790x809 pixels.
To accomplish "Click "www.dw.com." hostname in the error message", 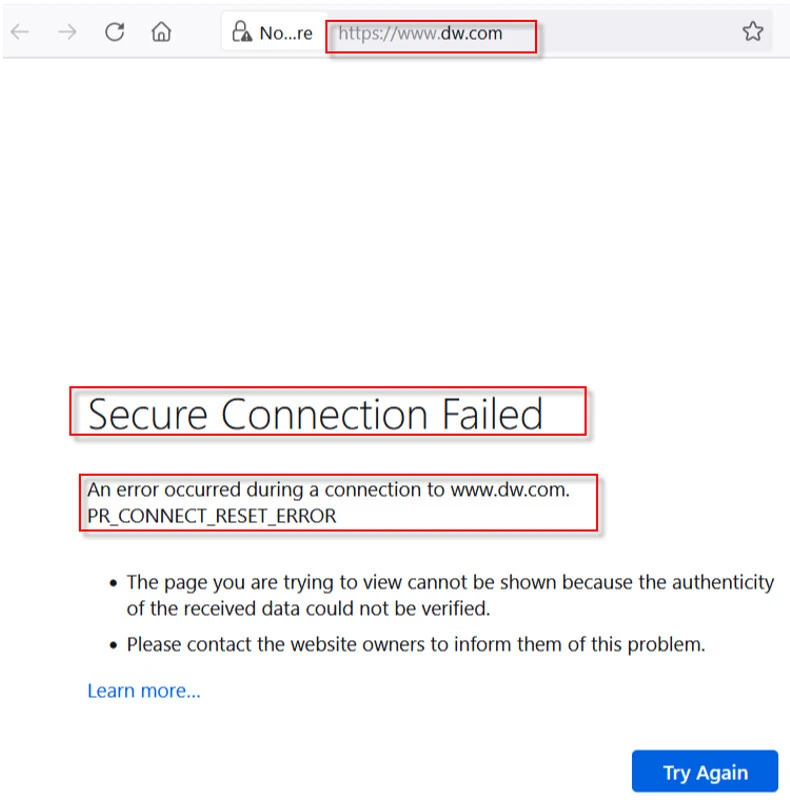I will (x=510, y=490).
